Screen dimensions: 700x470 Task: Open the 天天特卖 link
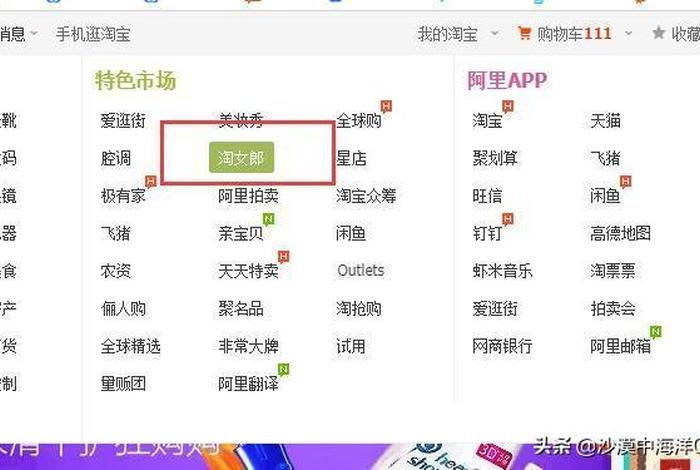click(x=249, y=270)
